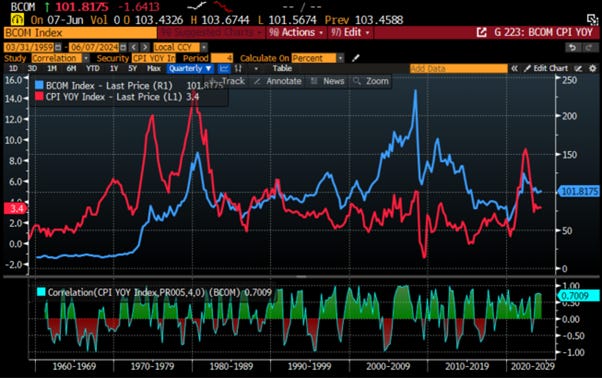The height and width of the screenshot is (378, 602).
Task: Click the Period field showing 4
Action: click(x=222, y=58)
